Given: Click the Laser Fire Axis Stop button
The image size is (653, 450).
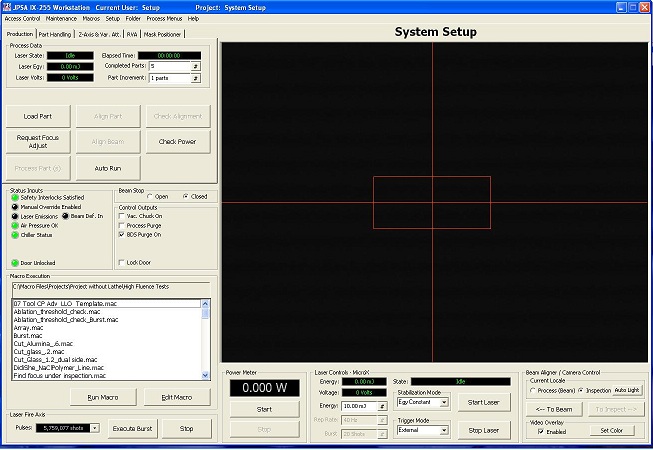Looking at the screenshot, I should pos(187,428).
